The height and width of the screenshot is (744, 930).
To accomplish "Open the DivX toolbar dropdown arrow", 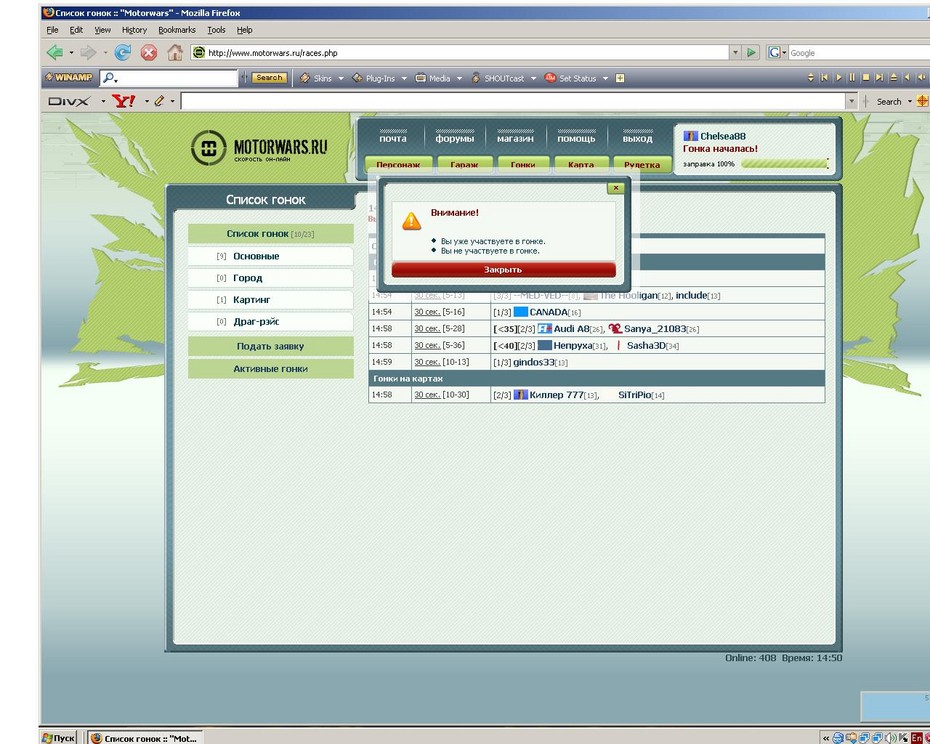I will [x=103, y=101].
